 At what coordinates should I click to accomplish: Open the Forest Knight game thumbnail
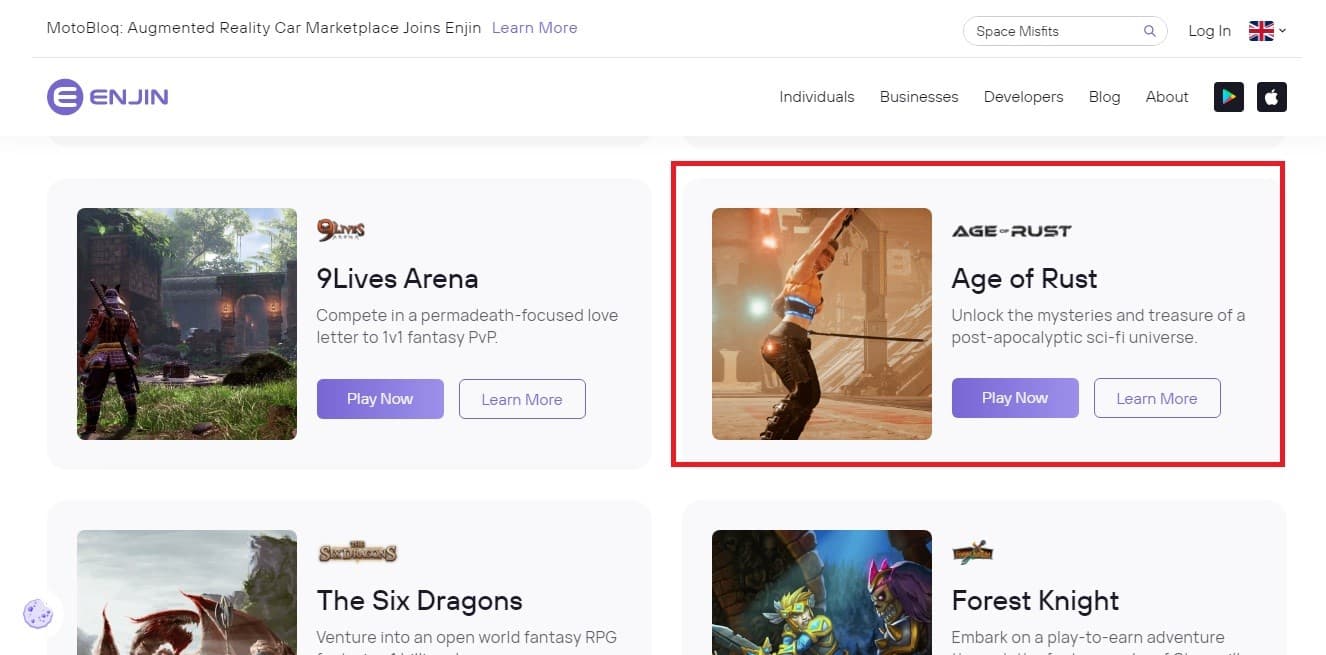822,592
